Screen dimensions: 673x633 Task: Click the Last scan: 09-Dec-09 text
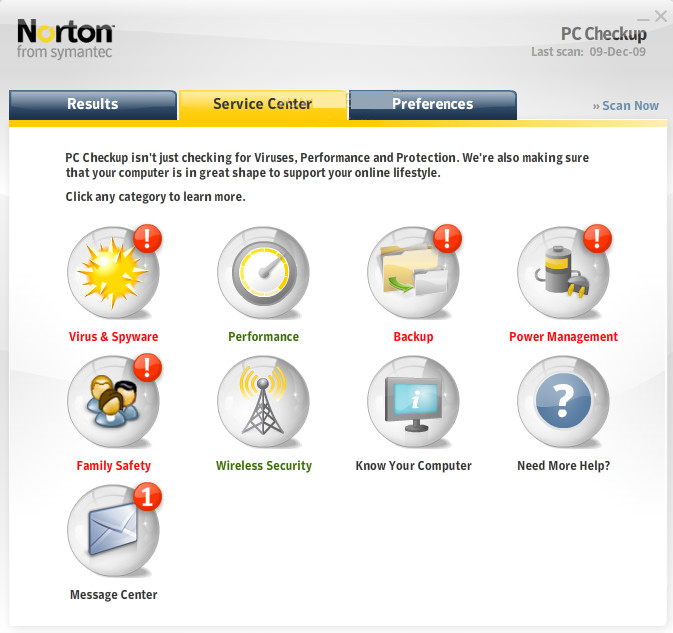click(588, 52)
